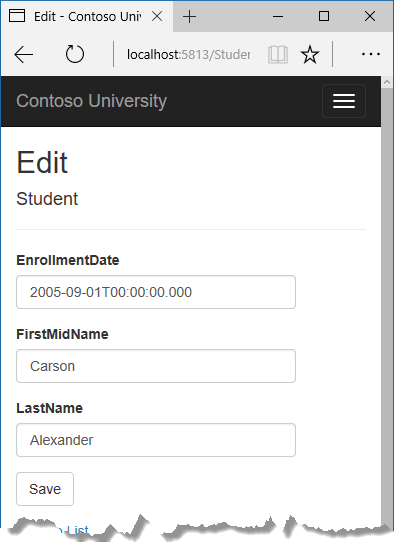Focus the LastName field containing Alexander
The image size is (394, 542).
pos(156,440)
